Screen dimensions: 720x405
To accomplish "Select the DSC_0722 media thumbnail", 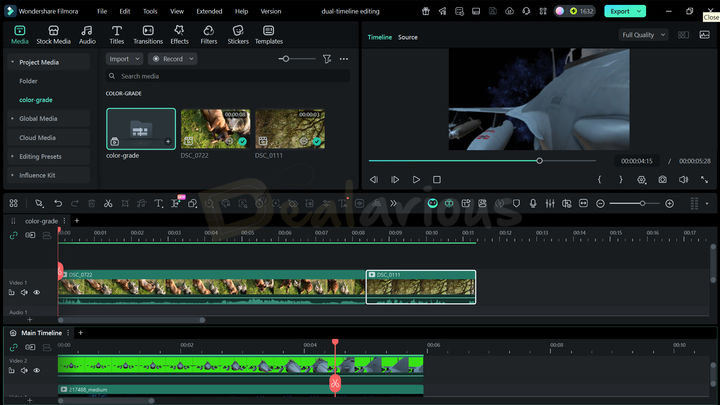I will tap(215, 129).
